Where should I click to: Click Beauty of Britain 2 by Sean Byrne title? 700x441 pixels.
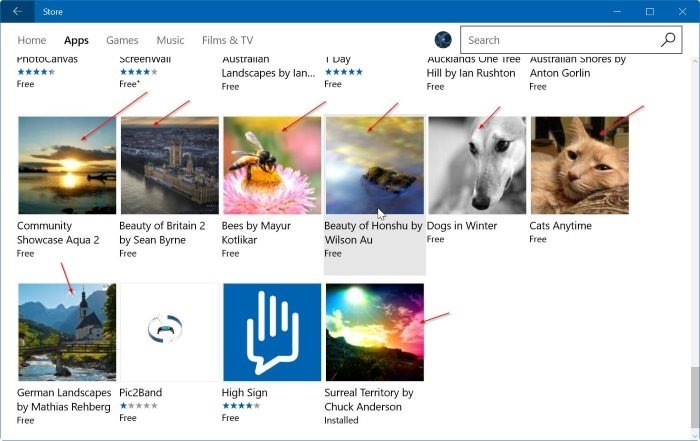point(162,233)
